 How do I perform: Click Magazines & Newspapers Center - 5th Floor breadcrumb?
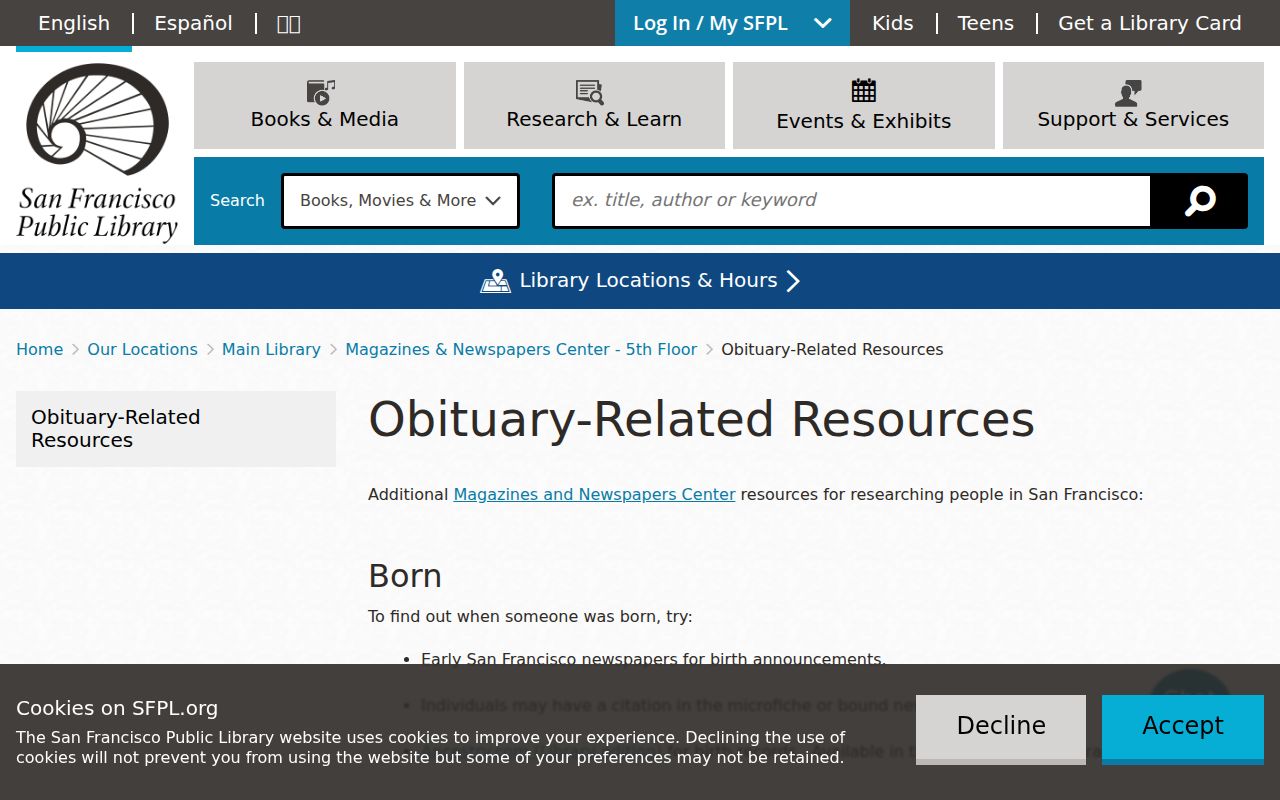521,349
